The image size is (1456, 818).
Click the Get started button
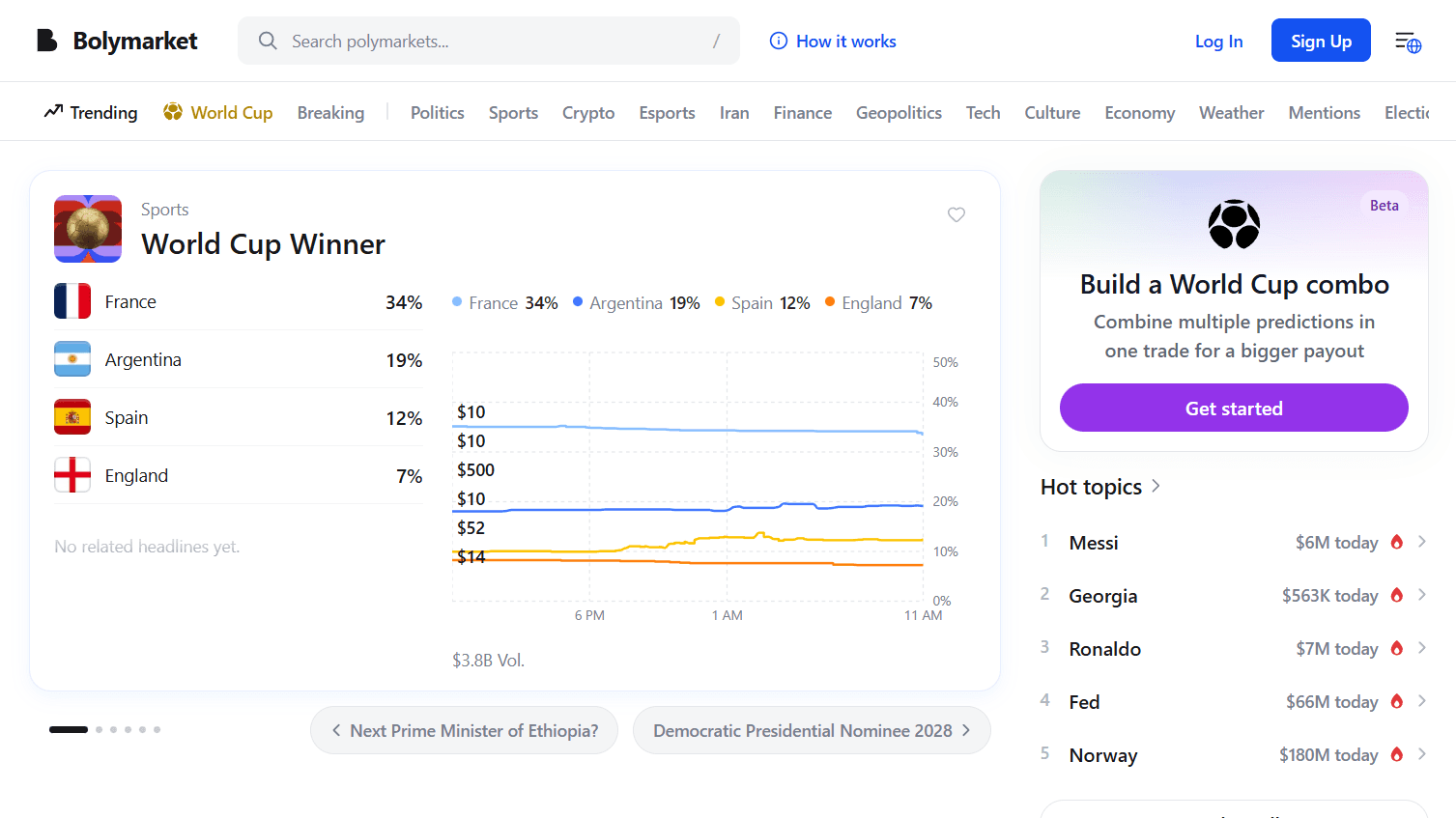click(x=1234, y=408)
